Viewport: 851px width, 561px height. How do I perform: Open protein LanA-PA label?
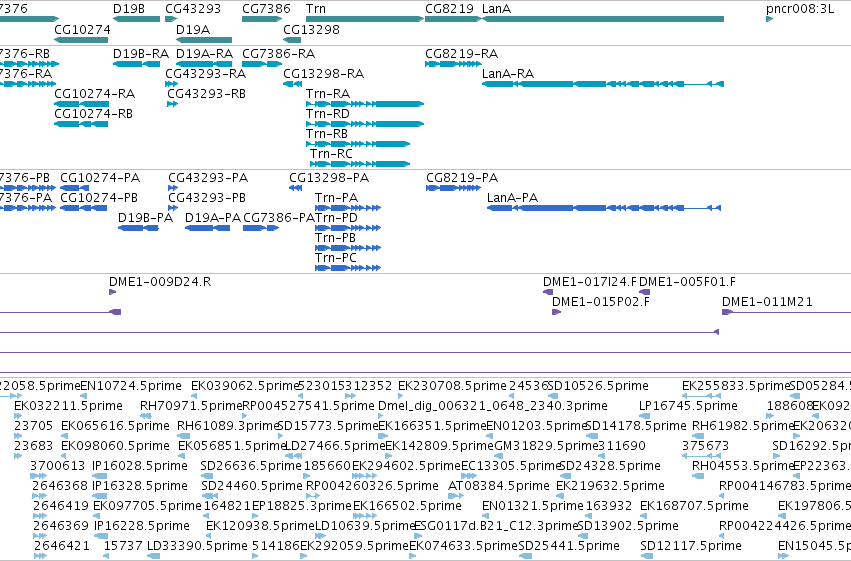[512, 198]
